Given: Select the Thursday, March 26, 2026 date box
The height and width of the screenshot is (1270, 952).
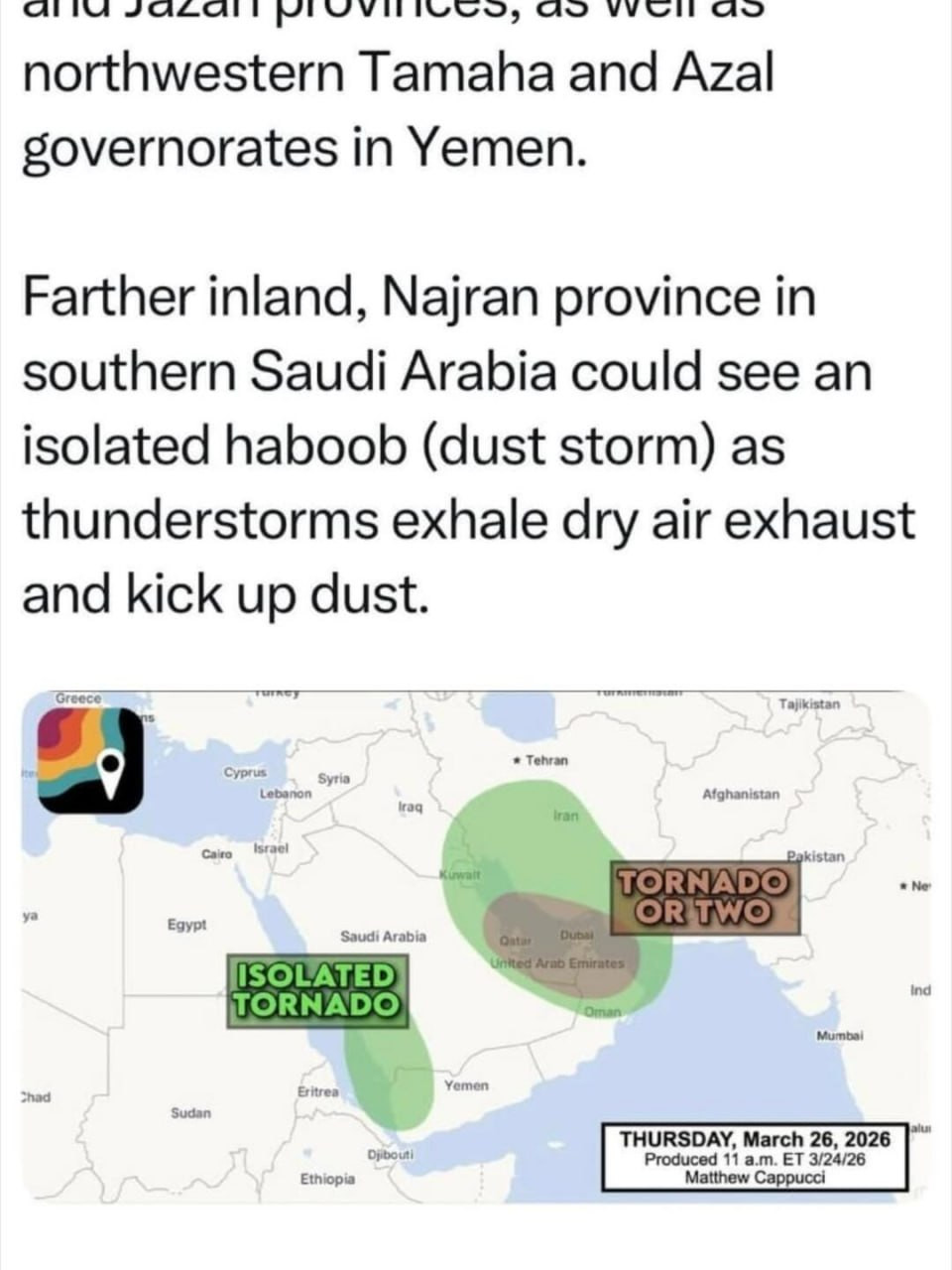Looking at the screenshot, I should 755,1157.
